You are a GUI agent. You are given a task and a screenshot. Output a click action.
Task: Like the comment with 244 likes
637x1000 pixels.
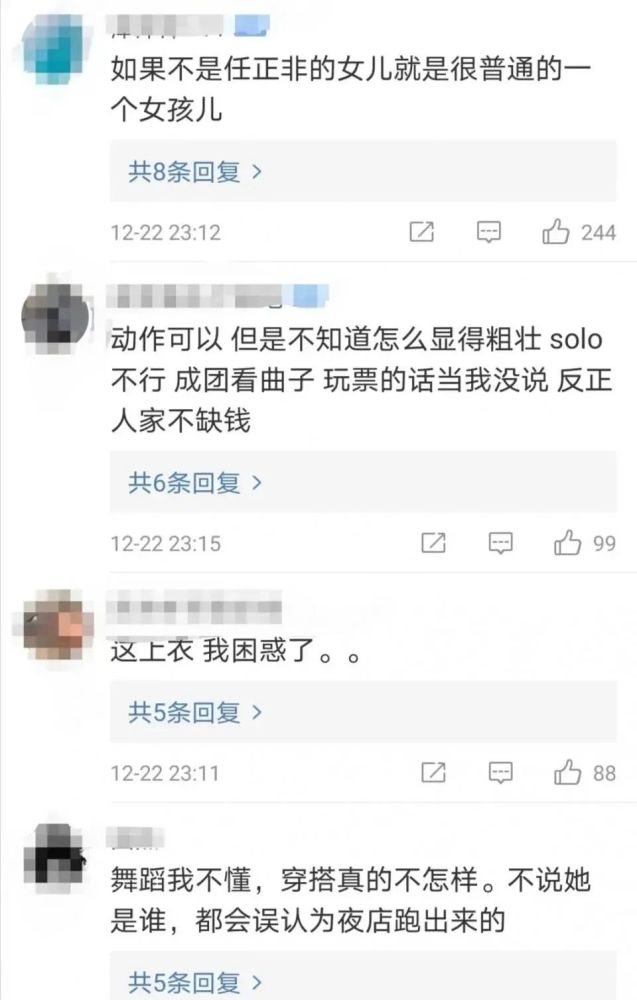click(555, 232)
